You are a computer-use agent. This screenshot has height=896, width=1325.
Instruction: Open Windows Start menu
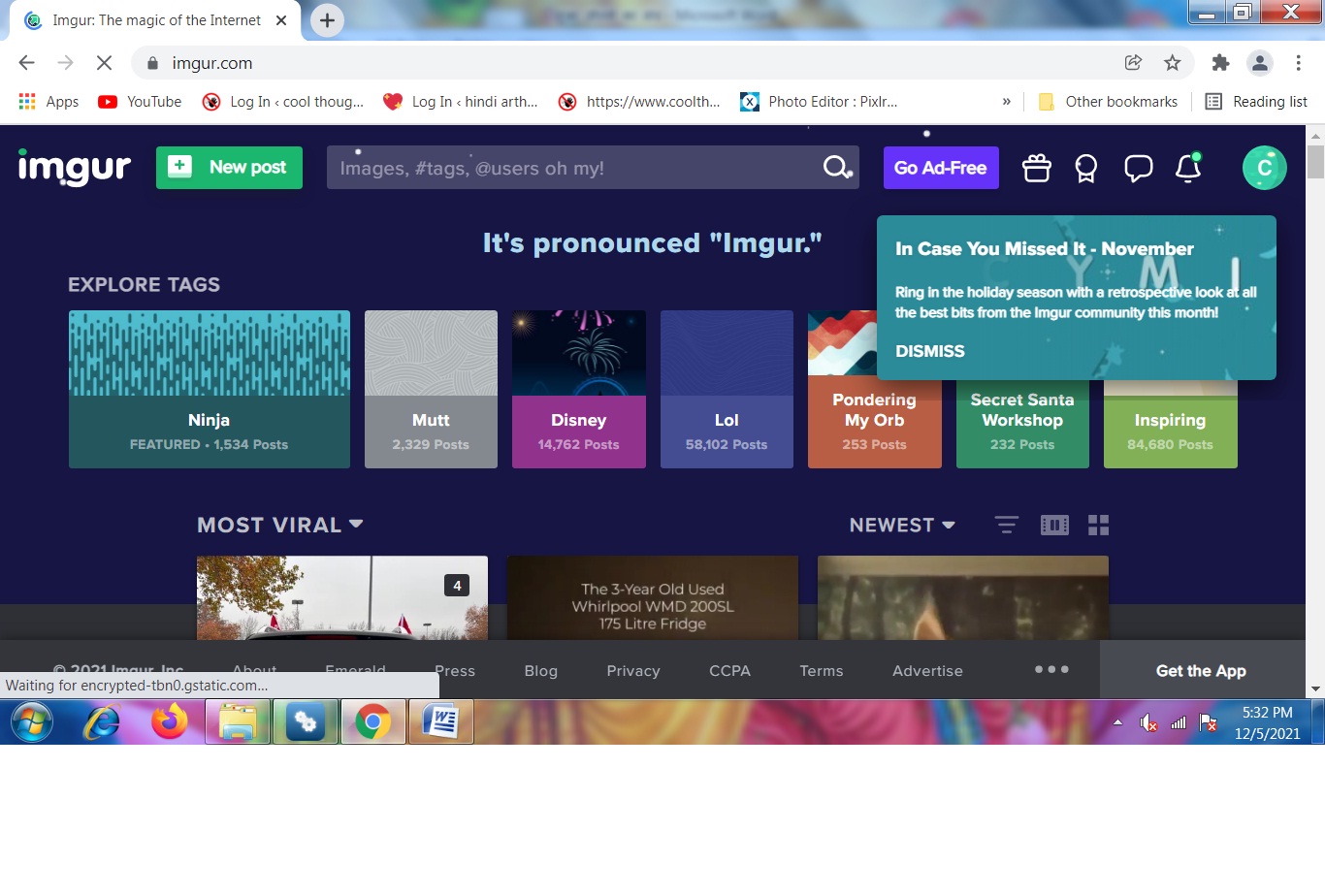click(32, 722)
